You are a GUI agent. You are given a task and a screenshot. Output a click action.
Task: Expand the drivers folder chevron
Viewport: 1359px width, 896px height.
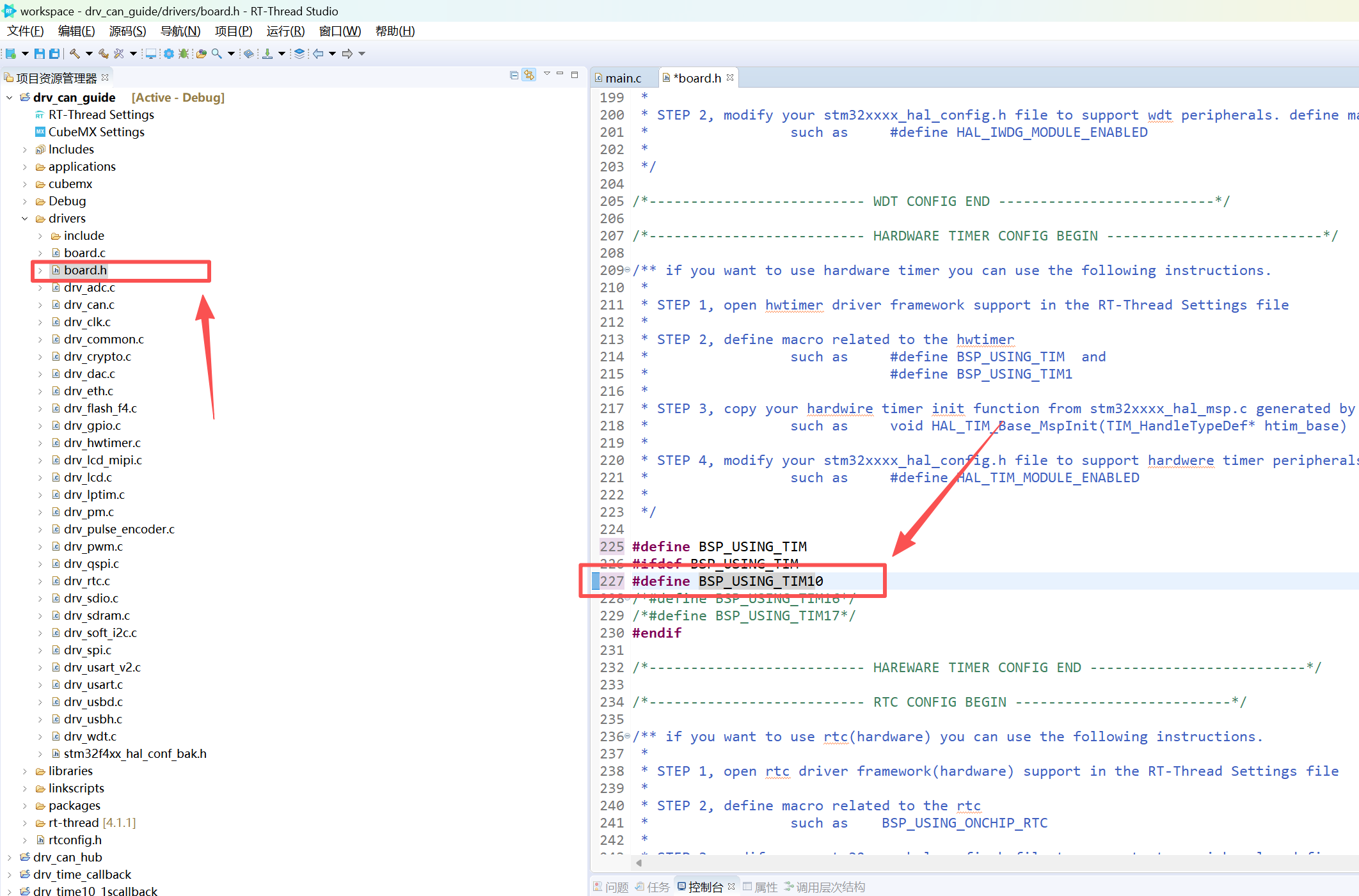click(25, 218)
